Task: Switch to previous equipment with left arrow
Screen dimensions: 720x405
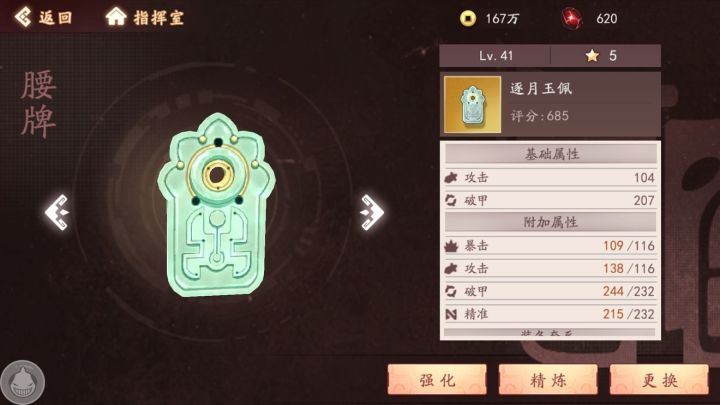Action: pos(56,212)
